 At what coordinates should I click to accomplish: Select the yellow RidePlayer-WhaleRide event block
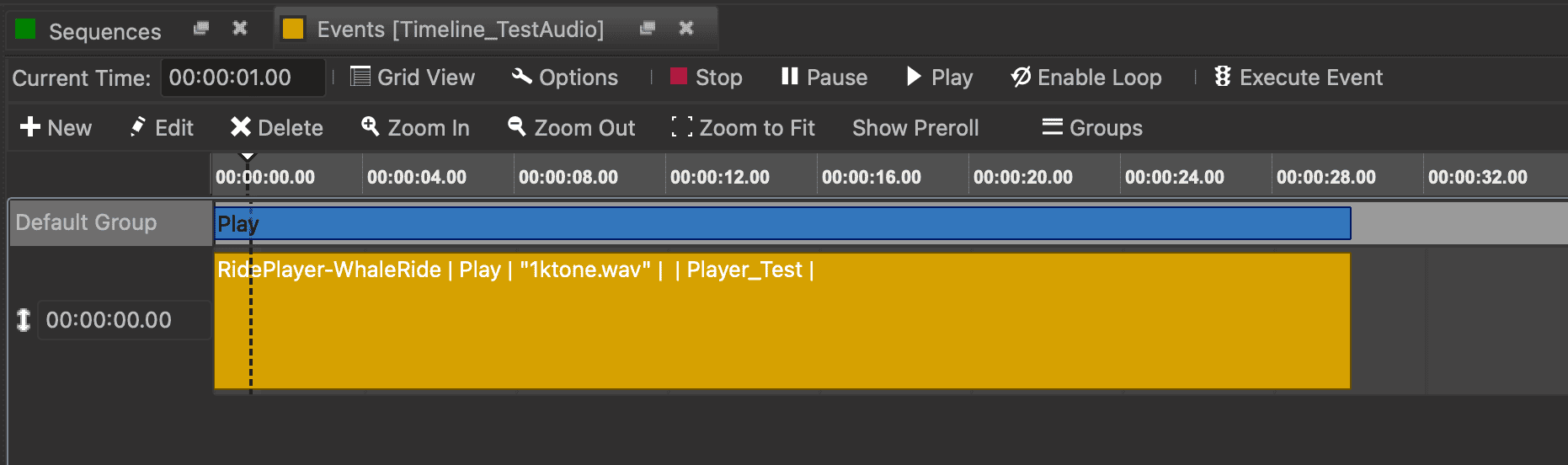[x=783, y=329]
